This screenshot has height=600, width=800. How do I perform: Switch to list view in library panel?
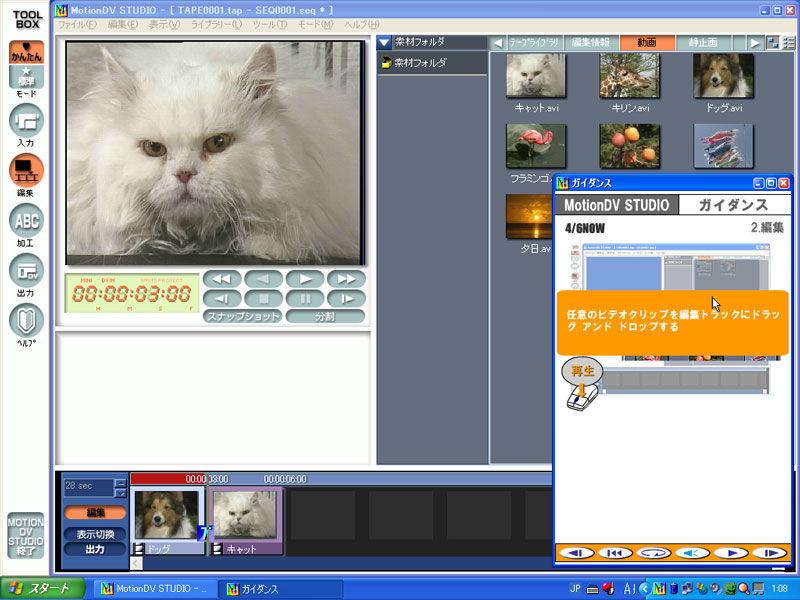pyautogui.click(x=788, y=42)
